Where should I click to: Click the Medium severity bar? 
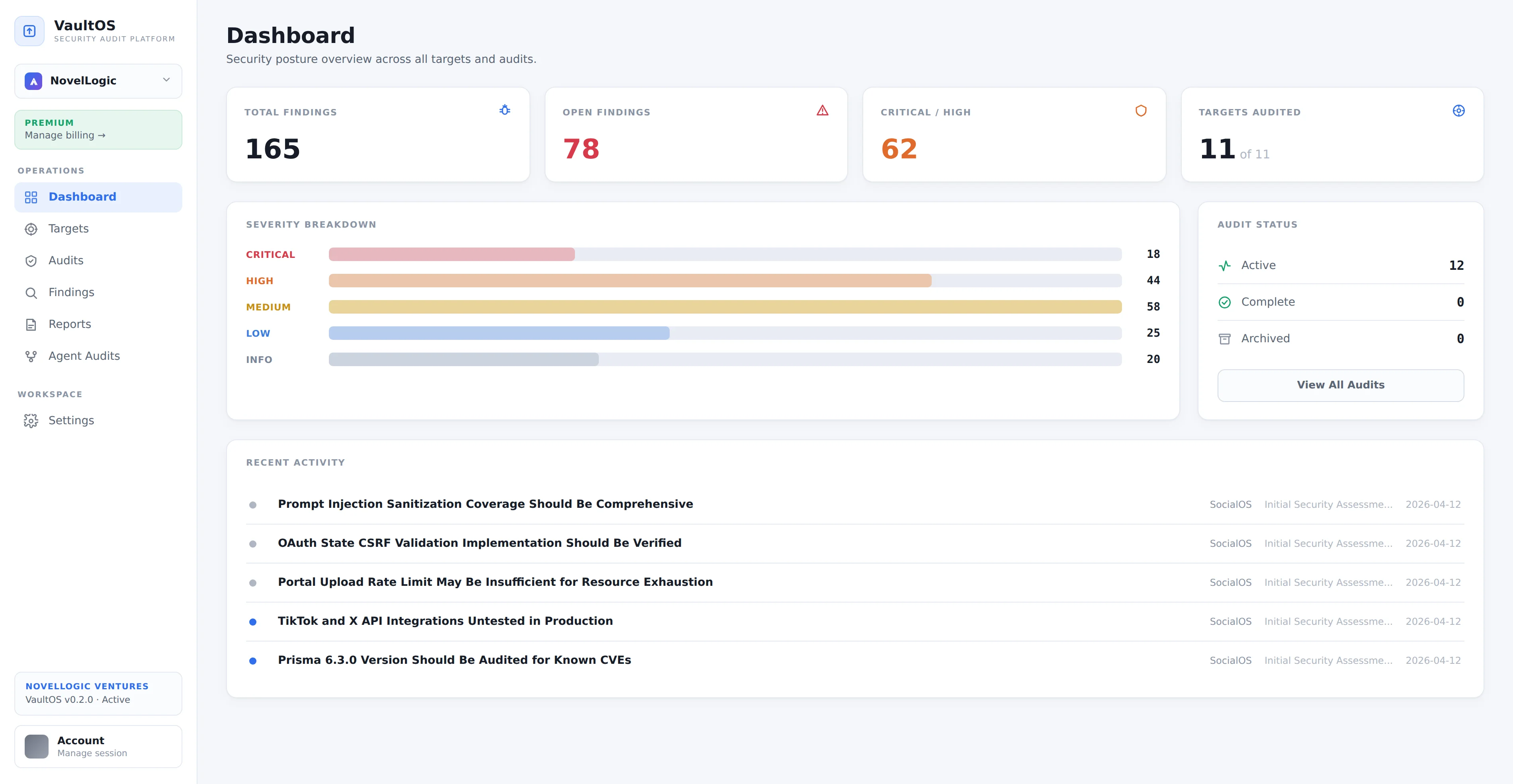click(x=725, y=306)
